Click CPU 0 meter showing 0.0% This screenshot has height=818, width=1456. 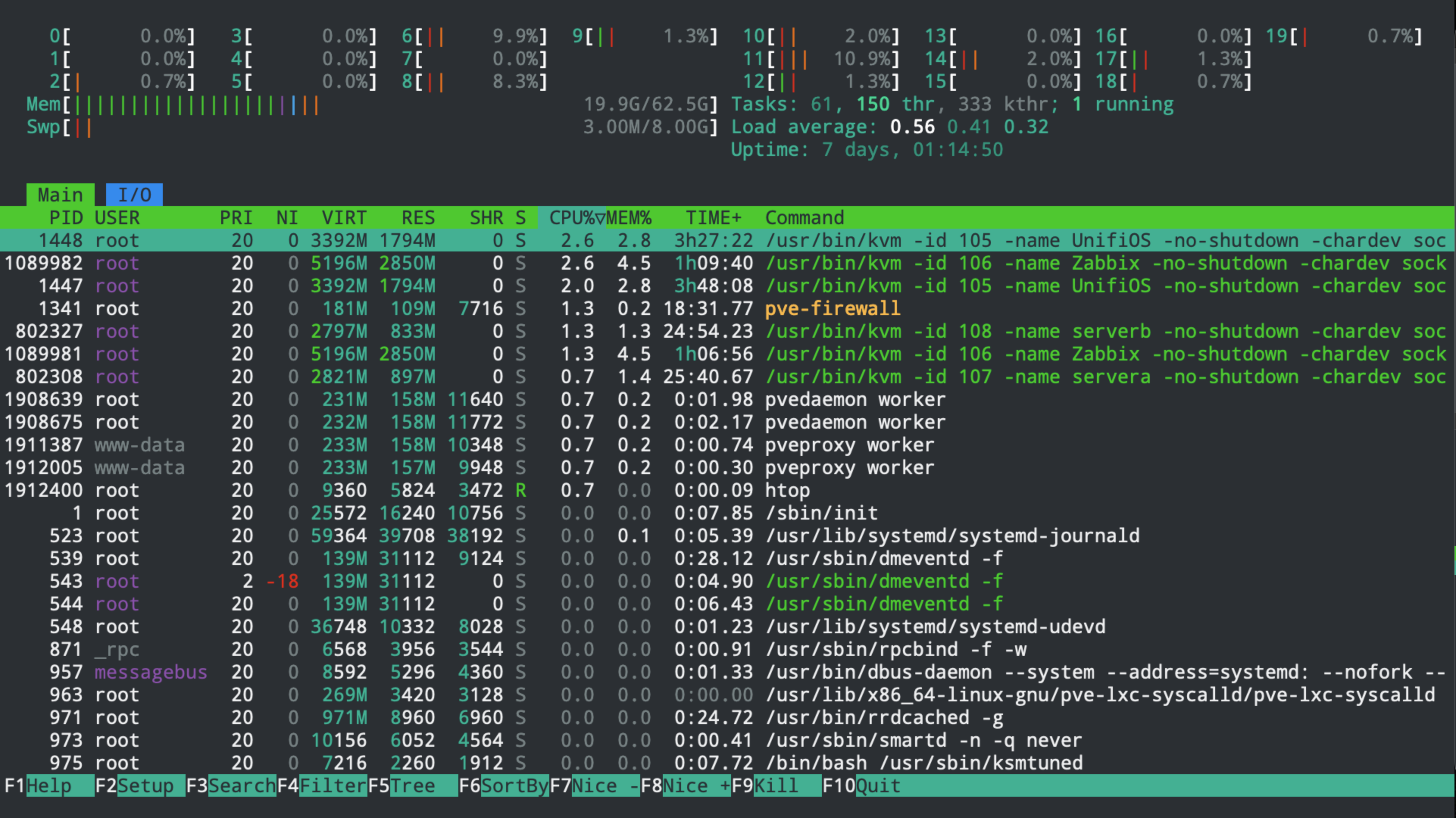pos(123,36)
